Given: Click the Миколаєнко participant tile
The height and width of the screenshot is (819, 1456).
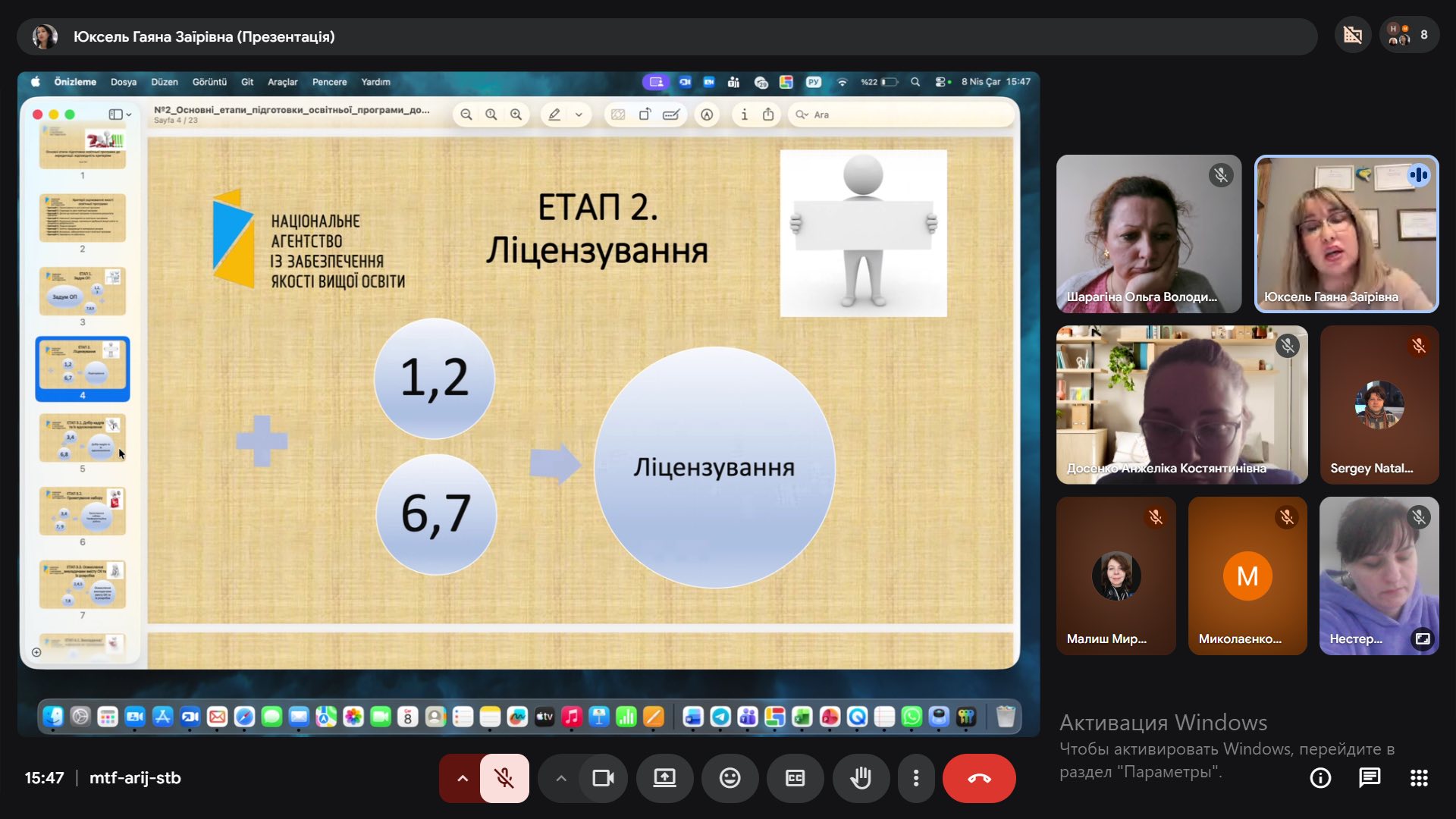Looking at the screenshot, I should click(1247, 576).
